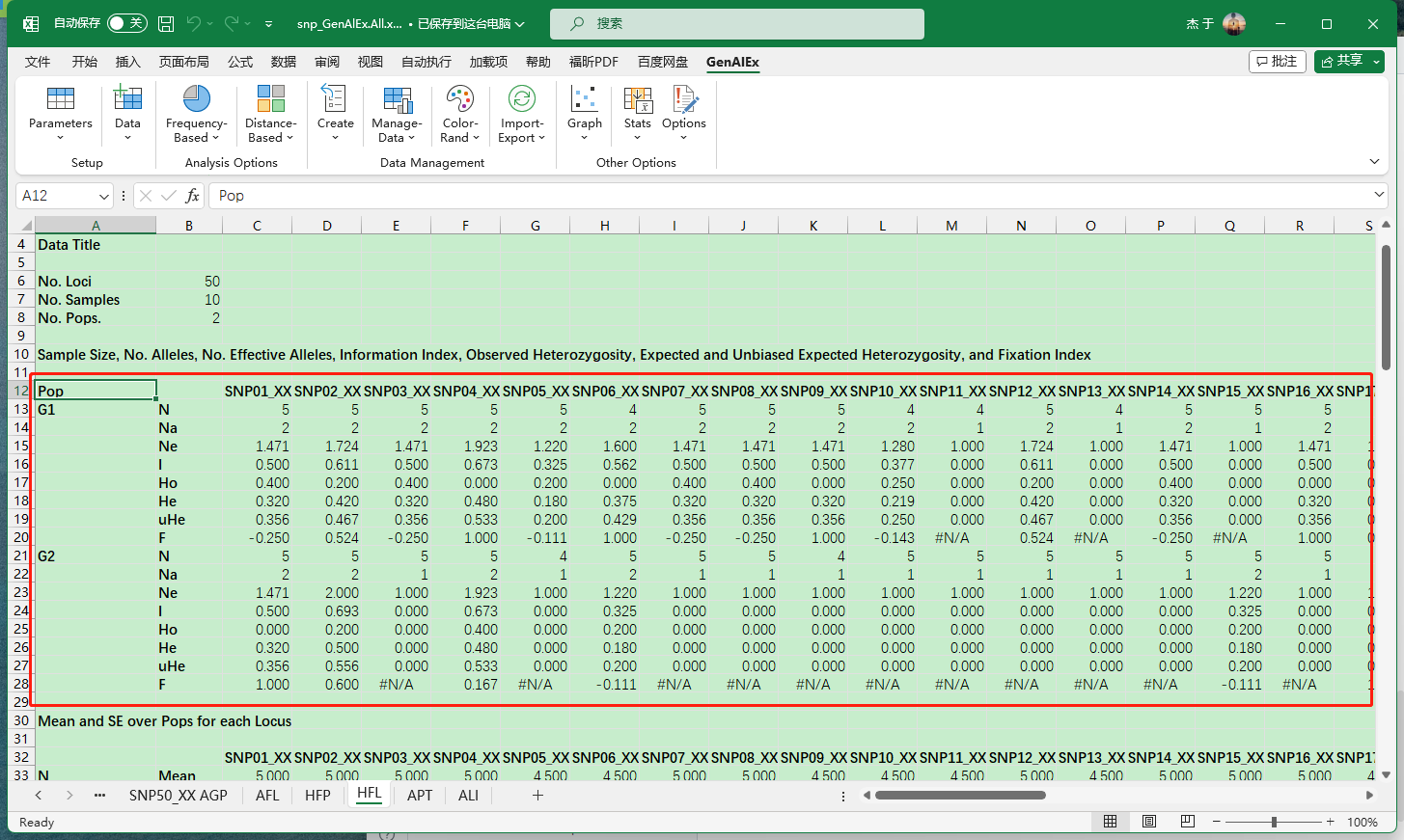Open the Parameters setup tool
Image resolution: width=1404 pixels, height=840 pixels.
pyautogui.click(x=61, y=114)
